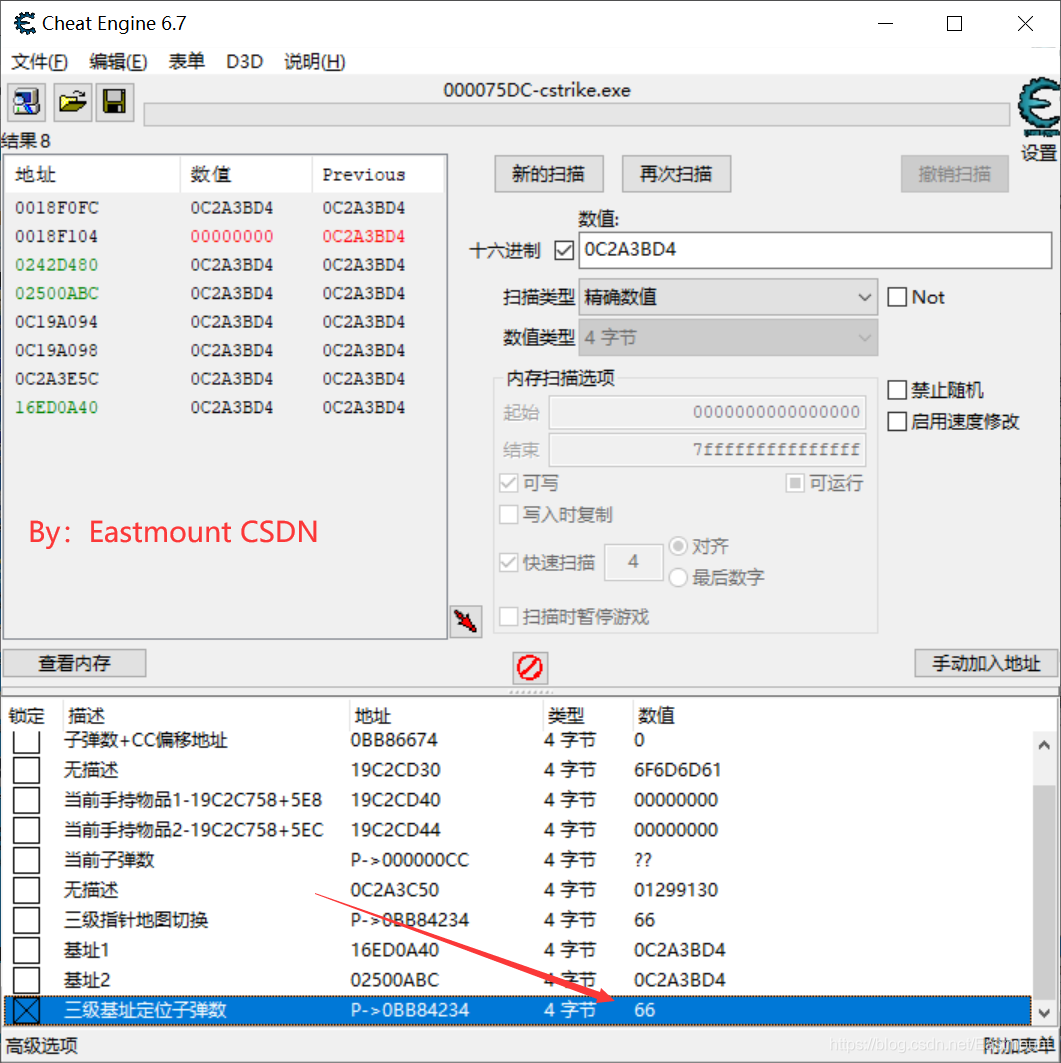Select the 对齐 radio button
The width and height of the screenshot is (1061, 1063).
pos(678,546)
